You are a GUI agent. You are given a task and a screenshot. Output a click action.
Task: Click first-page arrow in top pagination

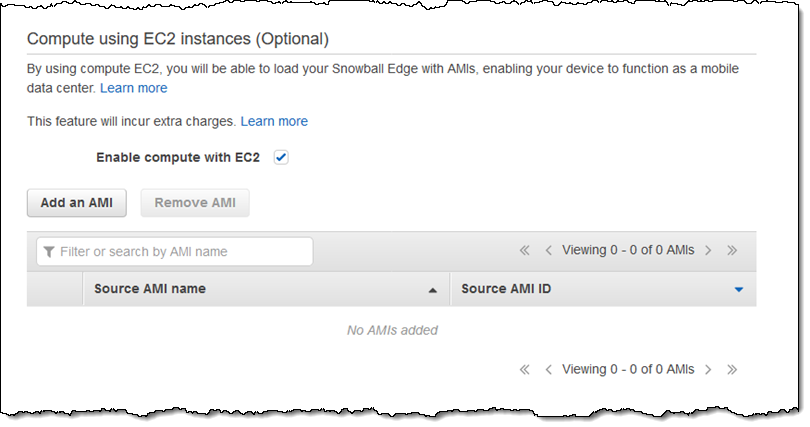tap(525, 250)
